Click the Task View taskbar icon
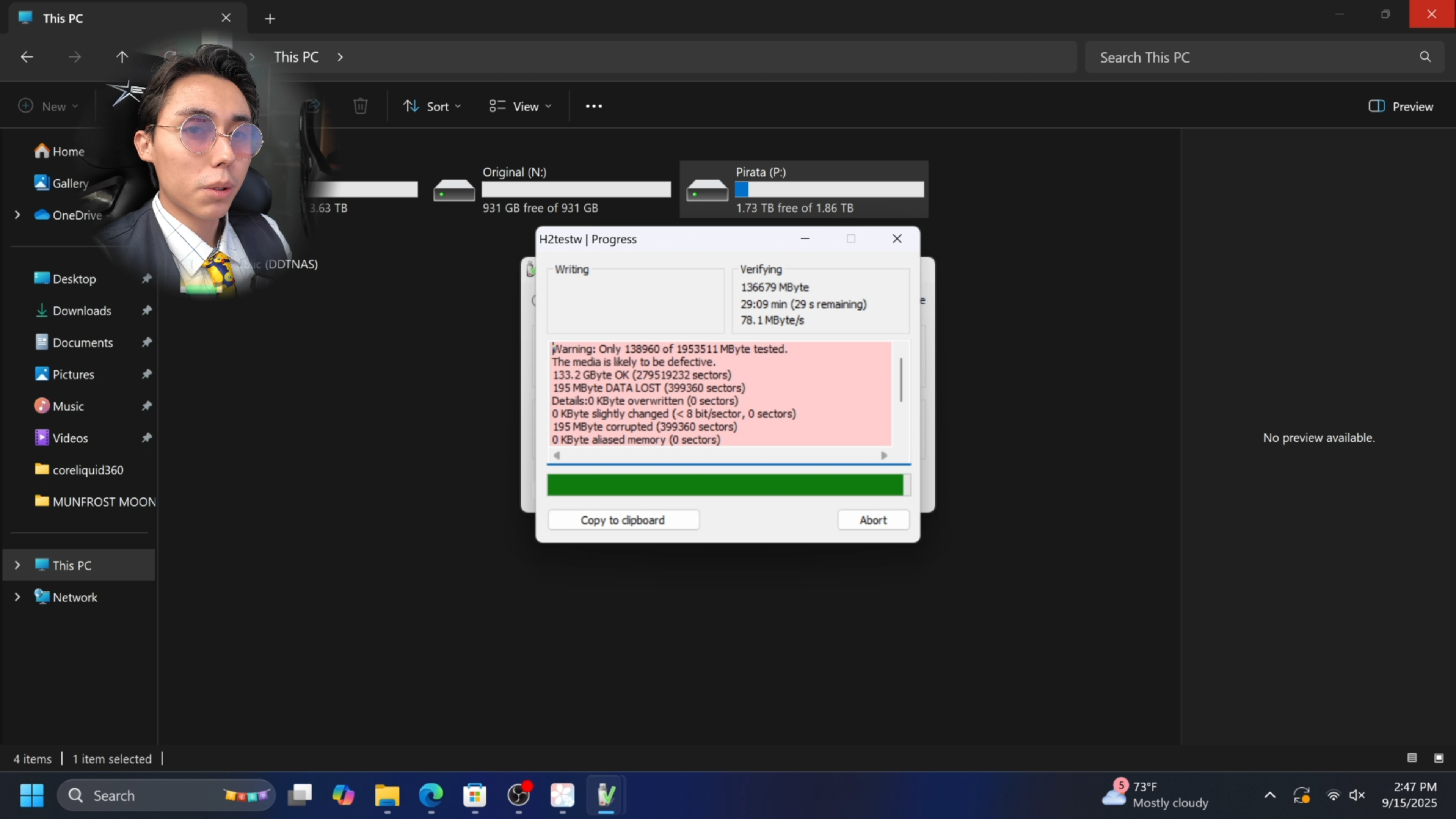Image resolution: width=1456 pixels, height=819 pixels. (300, 795)
